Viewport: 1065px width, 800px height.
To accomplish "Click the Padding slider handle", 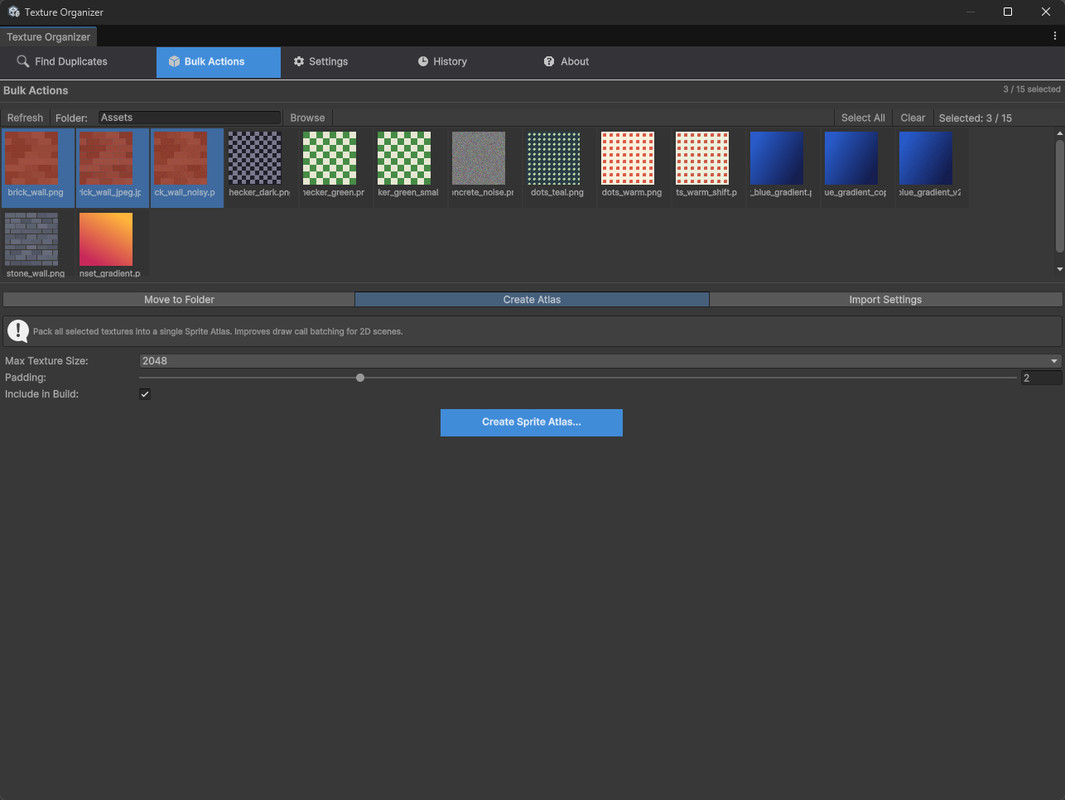I will click(x=360, y=378).
